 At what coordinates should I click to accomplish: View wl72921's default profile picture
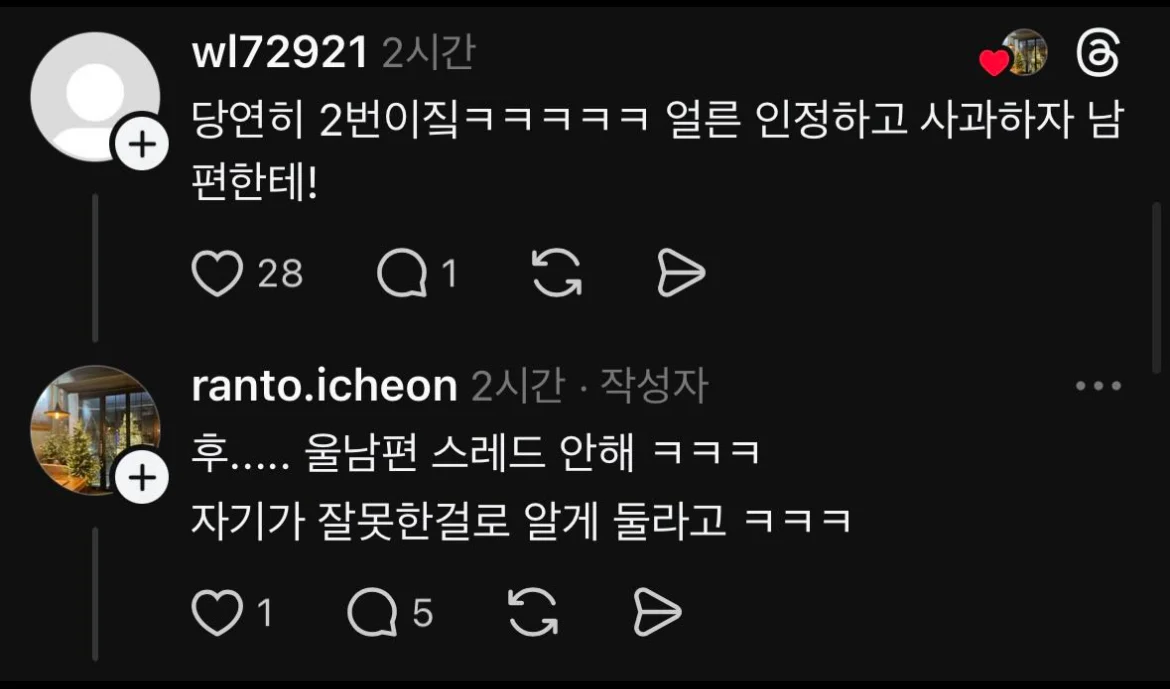pyautogui.click(x=95, y=96)
